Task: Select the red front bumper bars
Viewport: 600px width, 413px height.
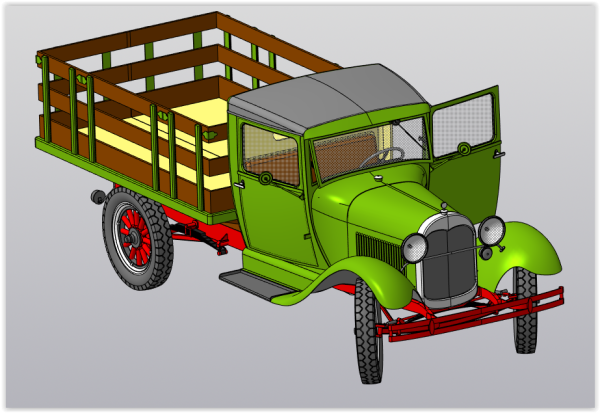Action: click(470, 312)
